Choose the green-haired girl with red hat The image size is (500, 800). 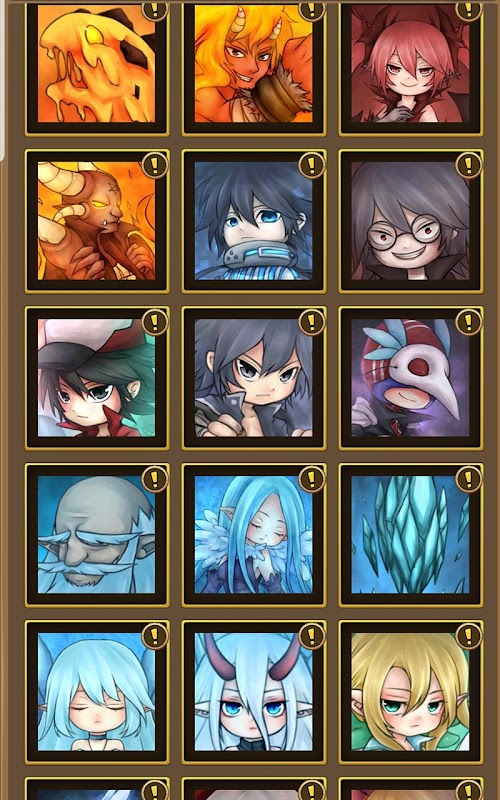coord(96,378)
